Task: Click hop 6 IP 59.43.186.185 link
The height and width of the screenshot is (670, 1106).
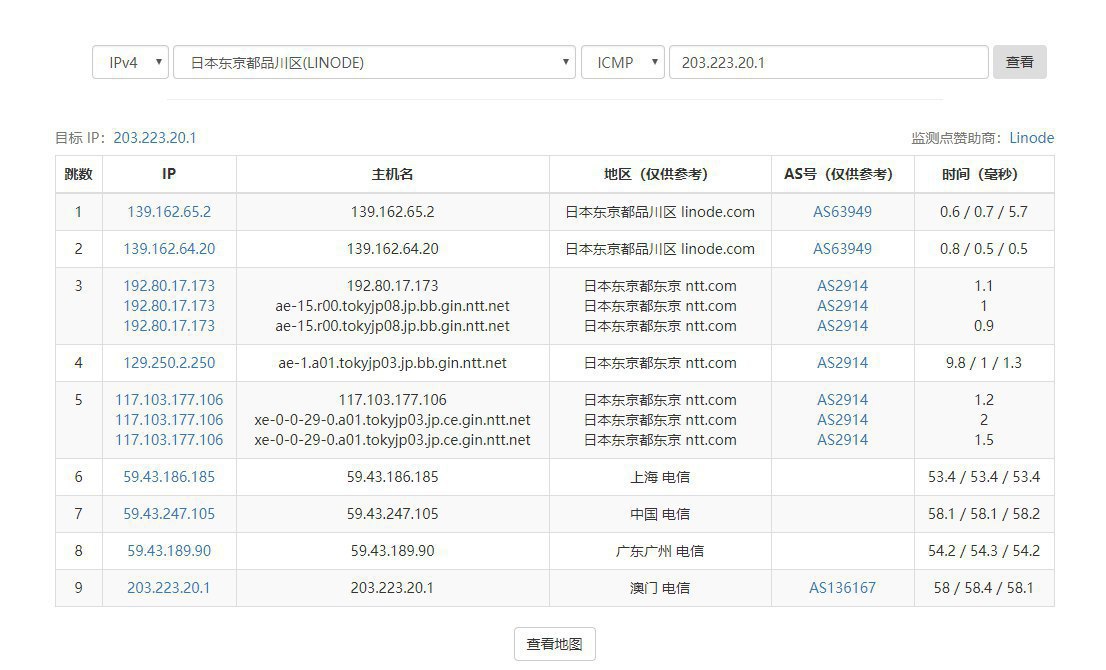Action: (169, 477)
